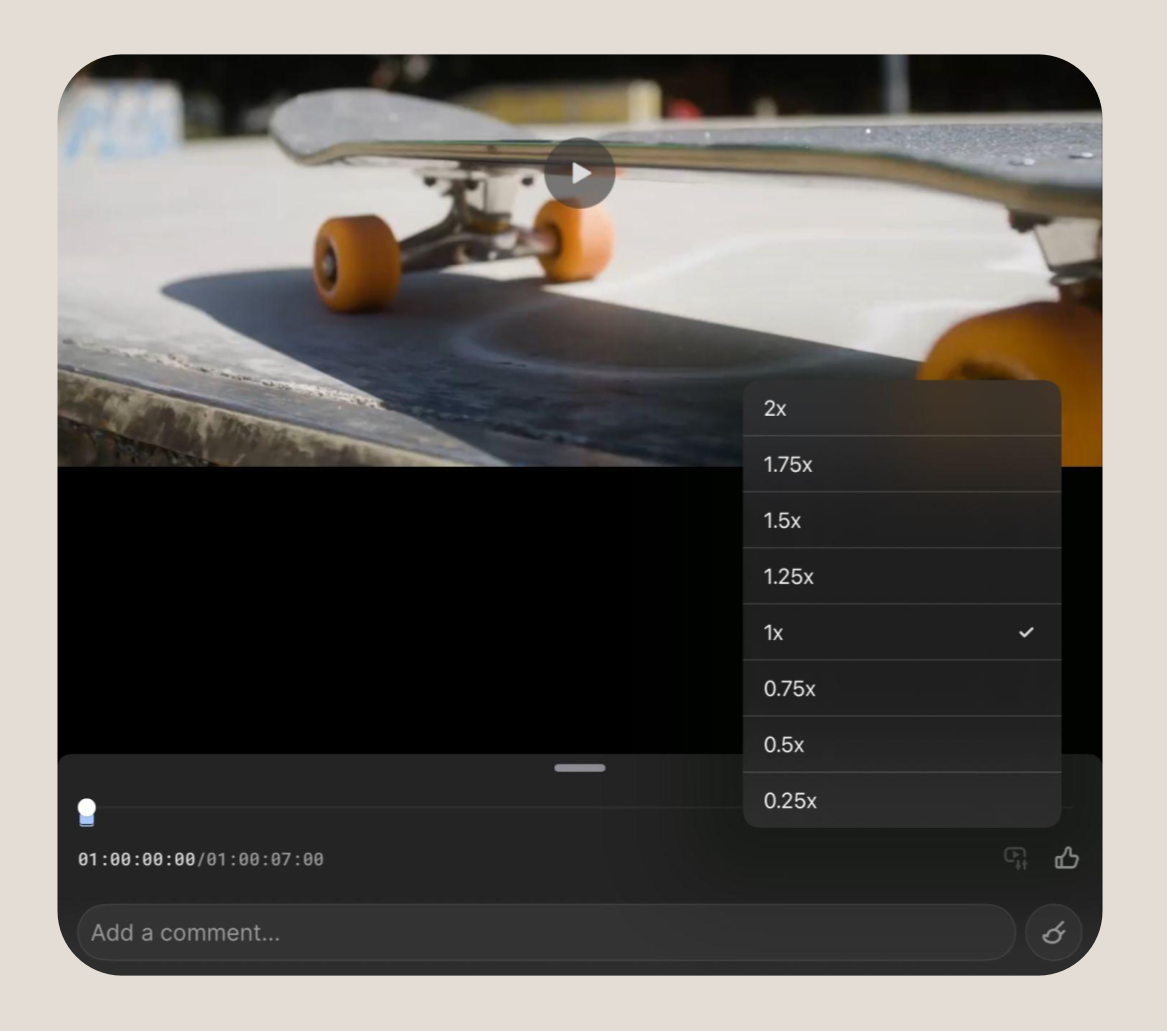Activate the drawing annotation brush icon
The width and height of the screenshot is (1167, 1031).
[1053, 933]
